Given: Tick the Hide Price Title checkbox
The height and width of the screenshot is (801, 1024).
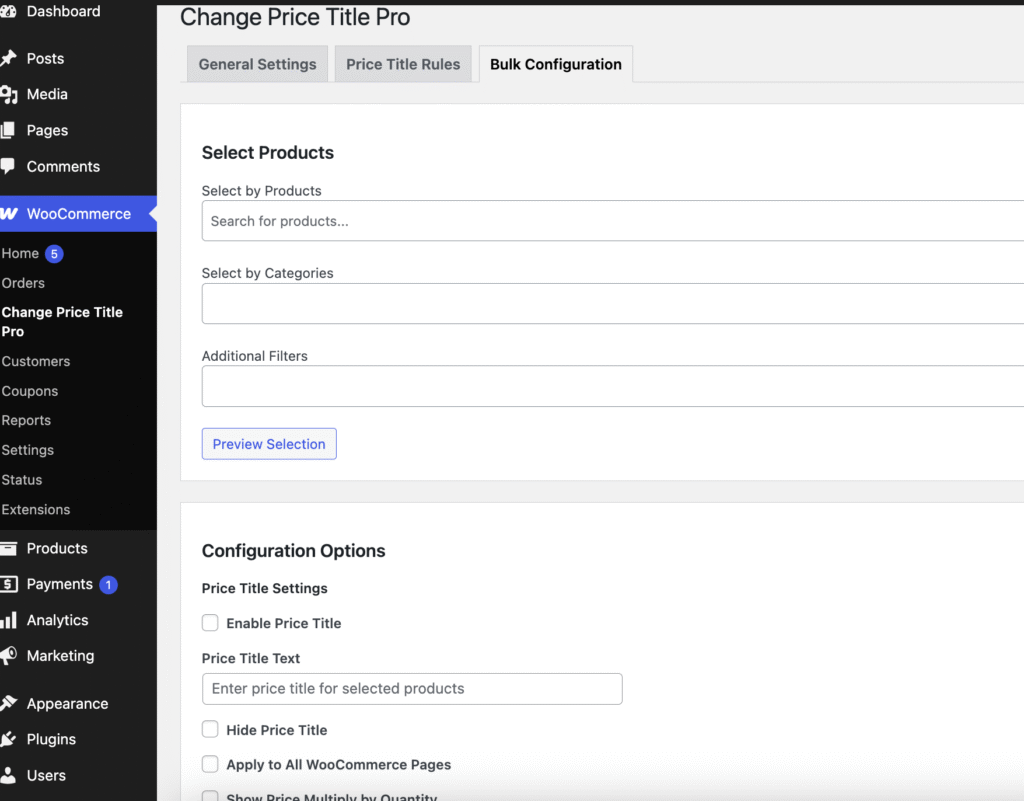Looking at the screenshot, I should pos(210,730).
